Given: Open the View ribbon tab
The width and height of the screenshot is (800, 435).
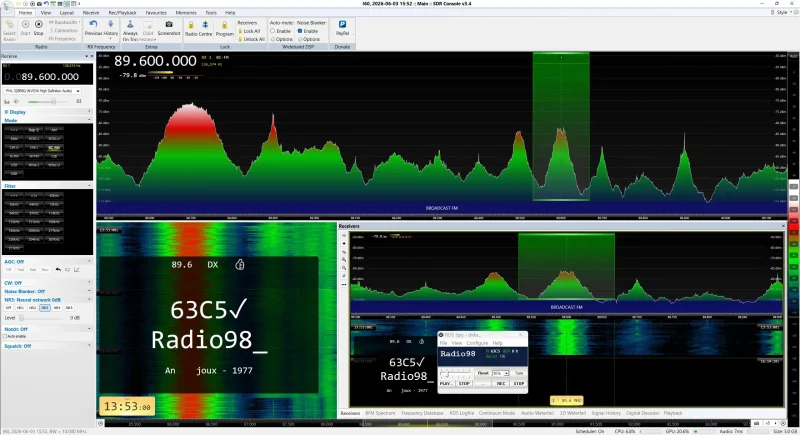Looking at the screenshot, I should click(45, 13).
